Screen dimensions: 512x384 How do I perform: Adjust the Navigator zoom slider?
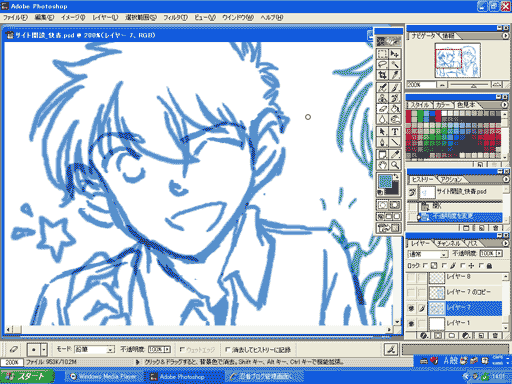point(473,85)
